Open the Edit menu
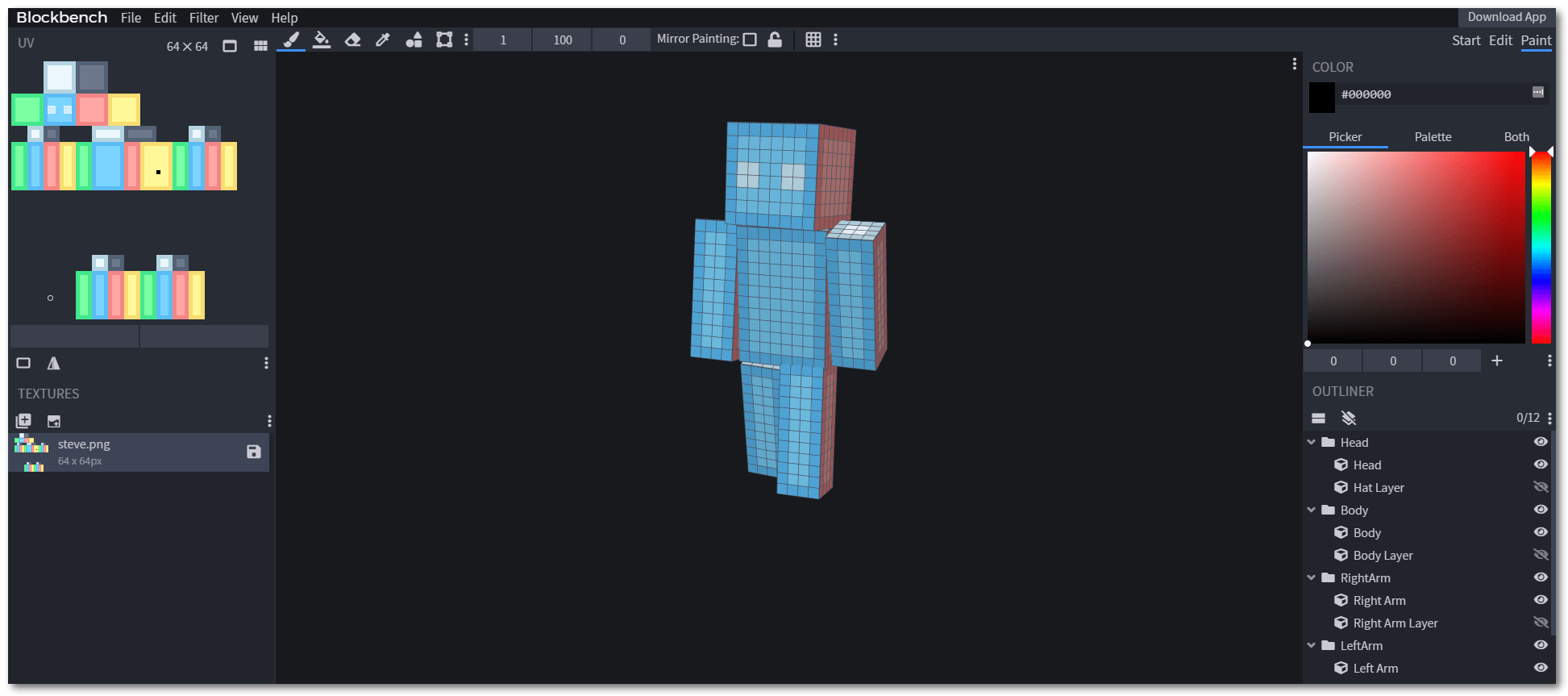The height and width of the screenshot is (696, 1568). pyautogui.click(x=165, y=18)
